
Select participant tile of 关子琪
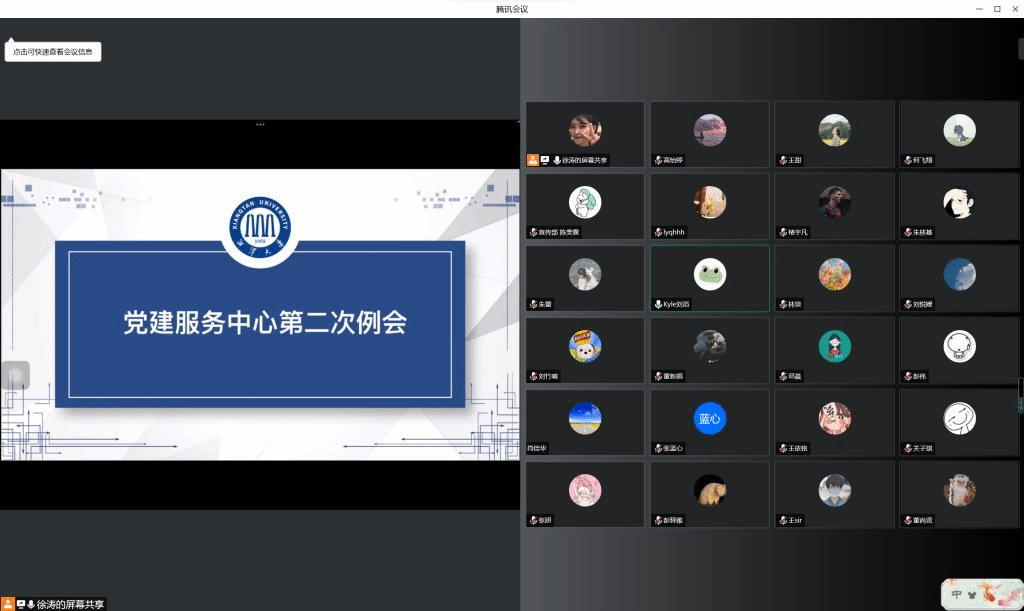tap(959, 422)
